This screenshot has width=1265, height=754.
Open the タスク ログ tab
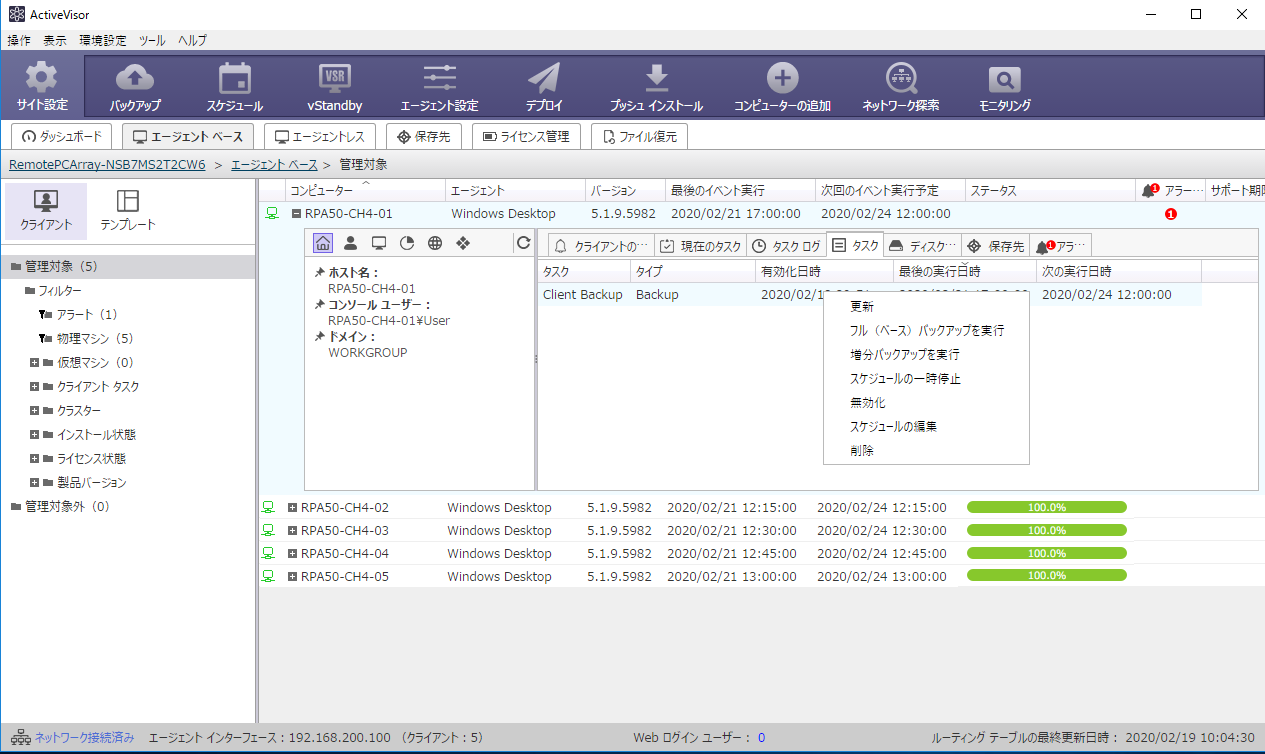tap(787, 246)
